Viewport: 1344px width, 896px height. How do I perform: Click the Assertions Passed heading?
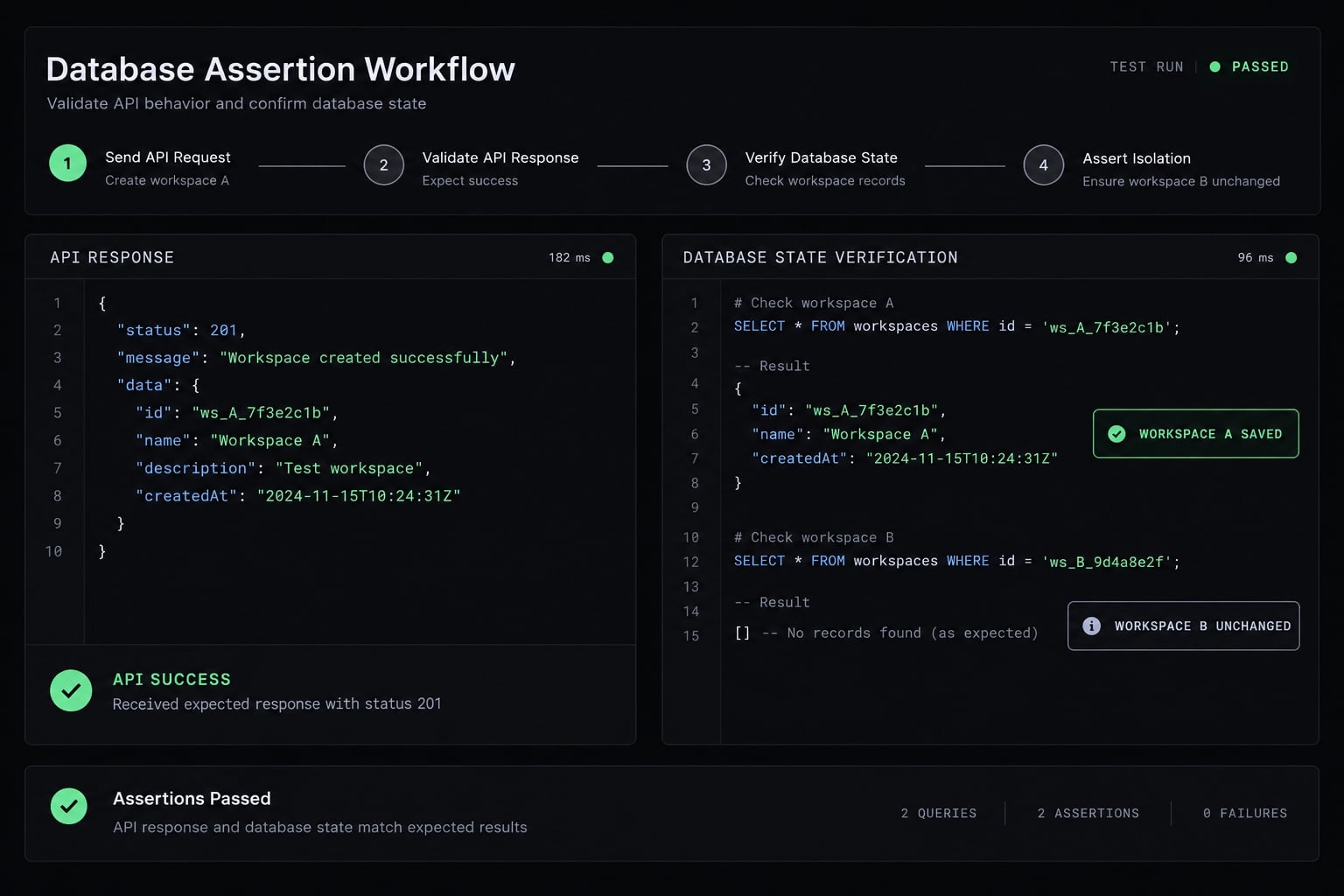[x=192, y=798]
